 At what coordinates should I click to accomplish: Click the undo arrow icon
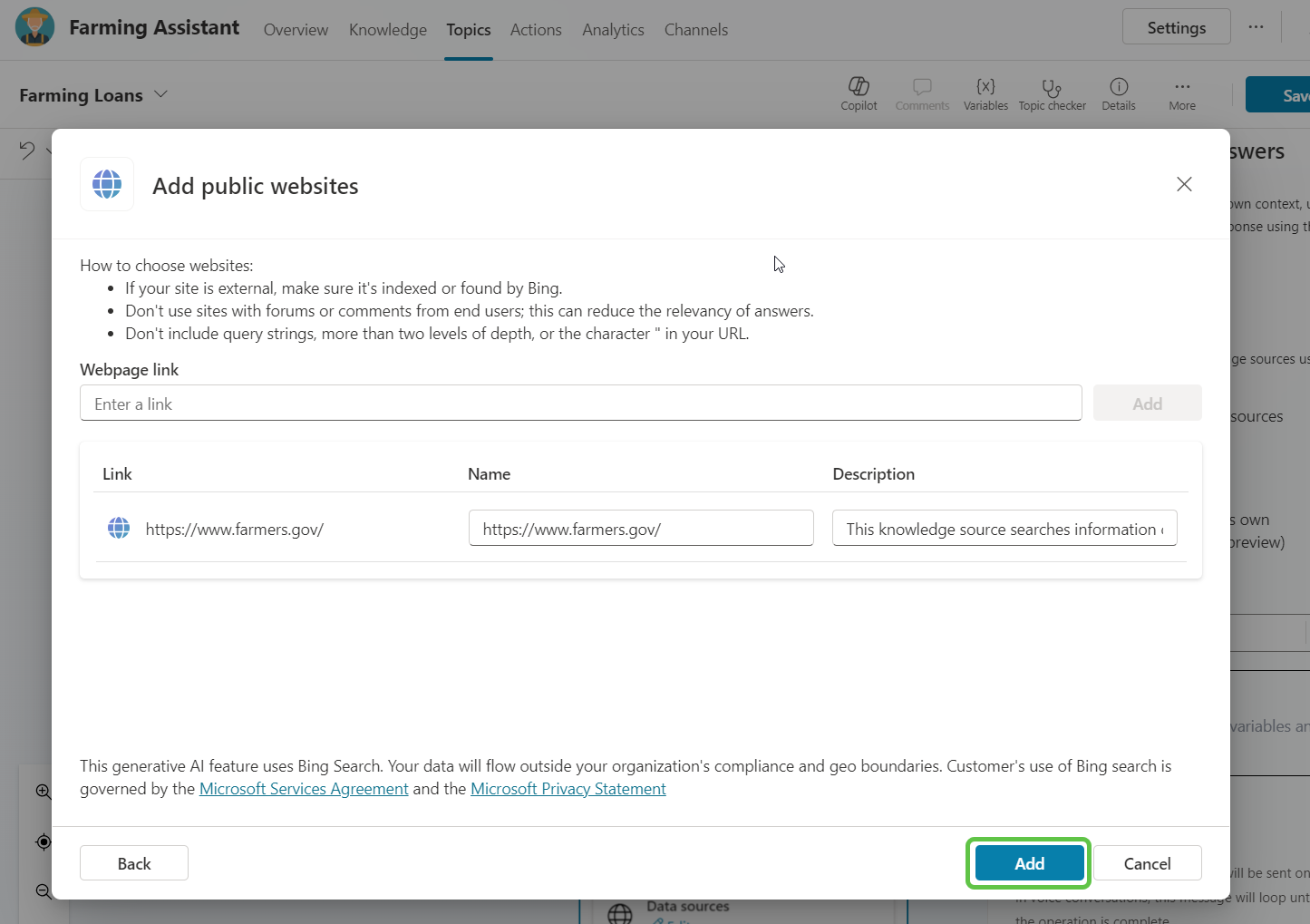[27, 151]
